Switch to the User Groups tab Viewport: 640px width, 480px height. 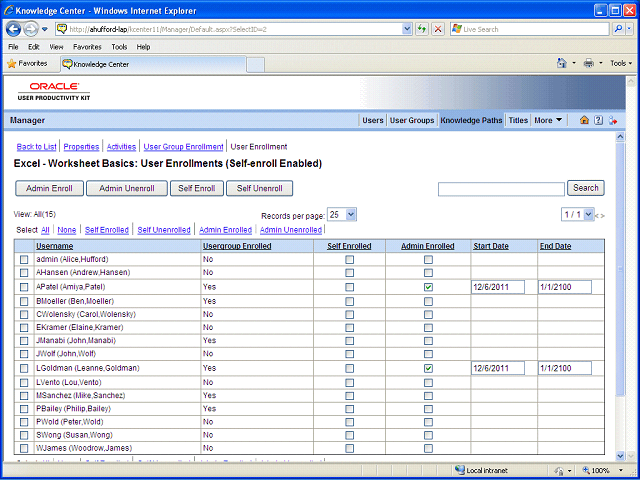412,120
